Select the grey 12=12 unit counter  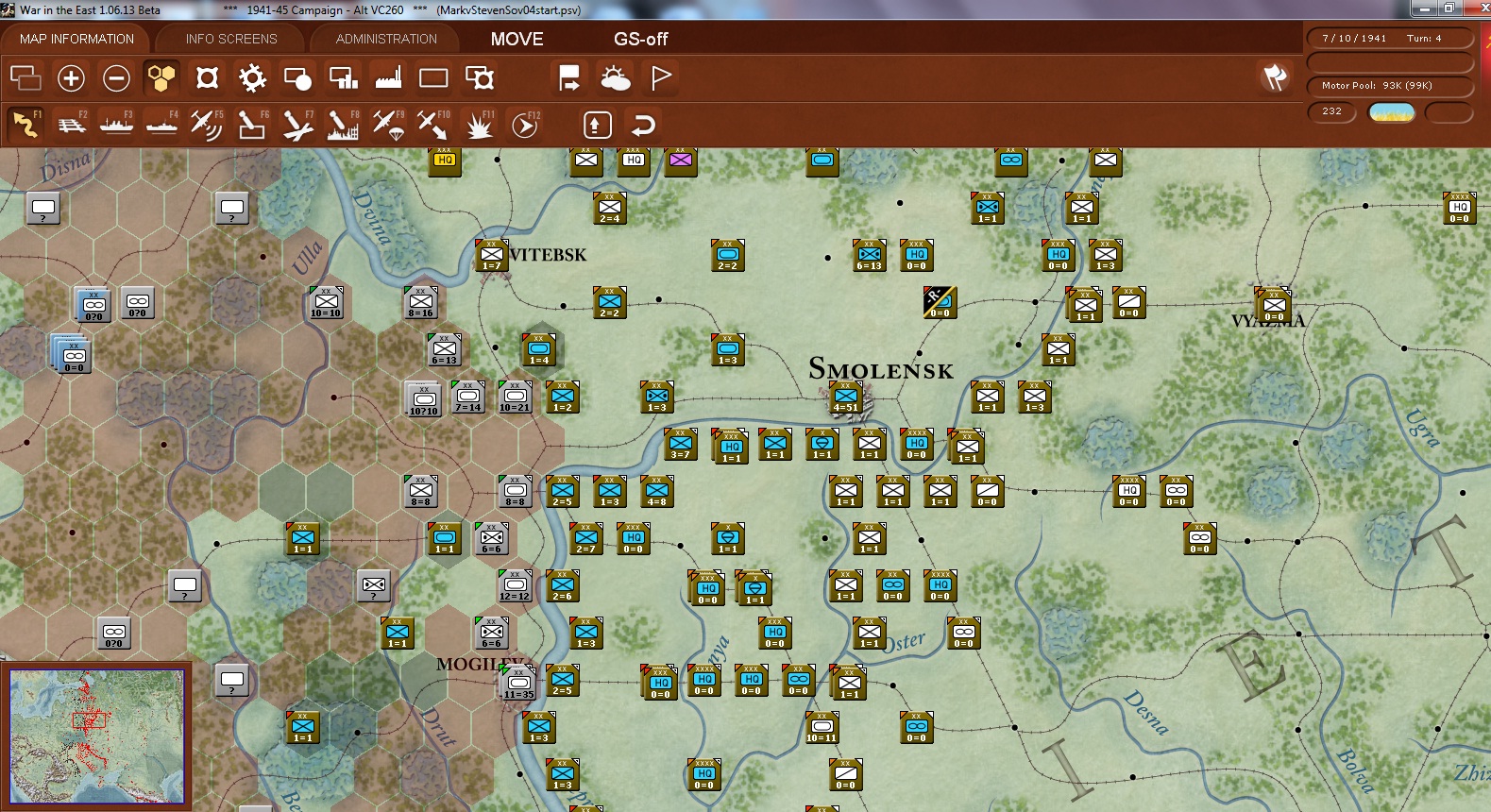pyautogui.click(x=515, y=586)
